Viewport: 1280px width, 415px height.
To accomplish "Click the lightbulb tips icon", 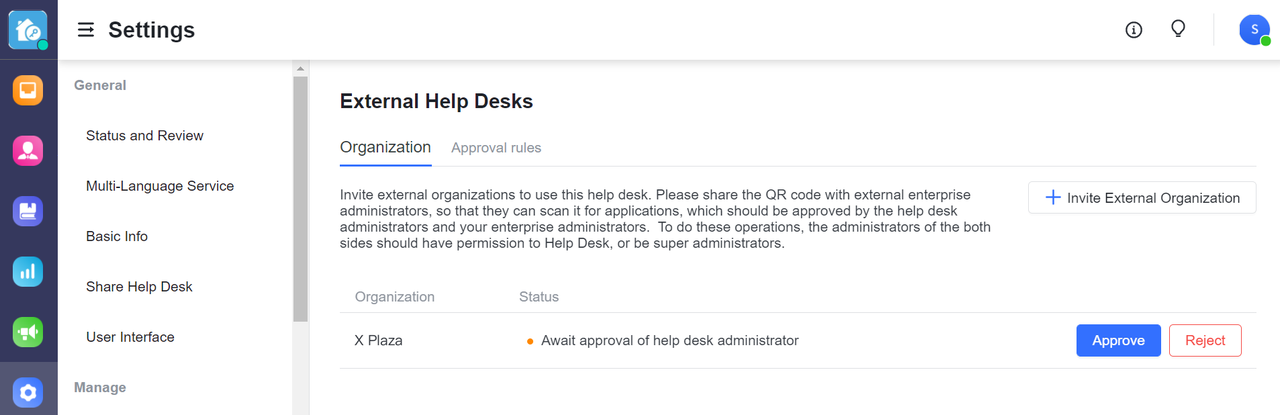I will [1178, 29].
